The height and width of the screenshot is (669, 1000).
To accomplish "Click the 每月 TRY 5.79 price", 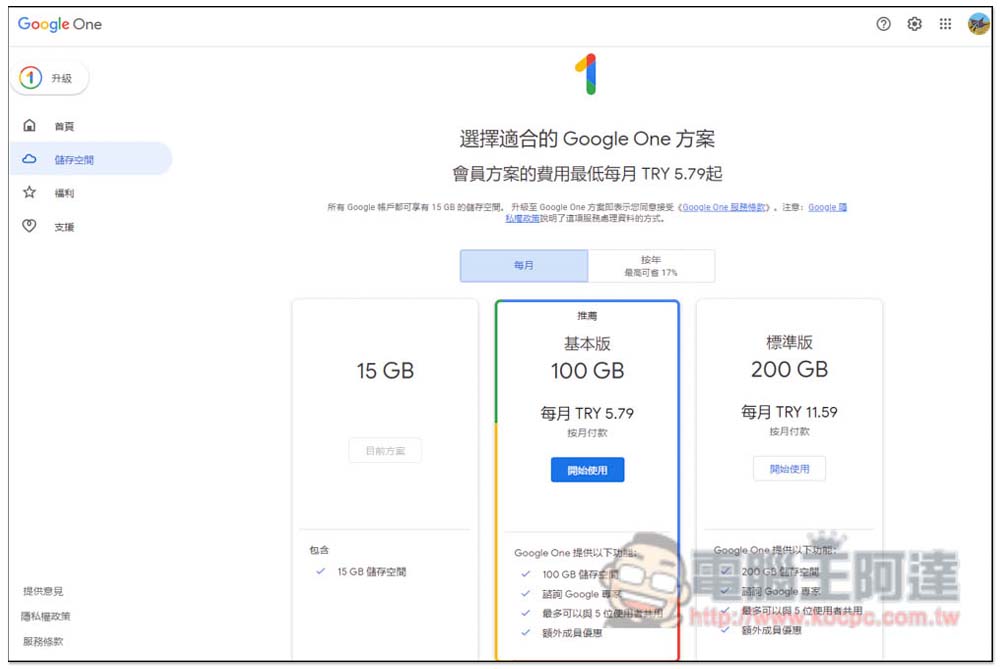I will click(x=587, y=413).
